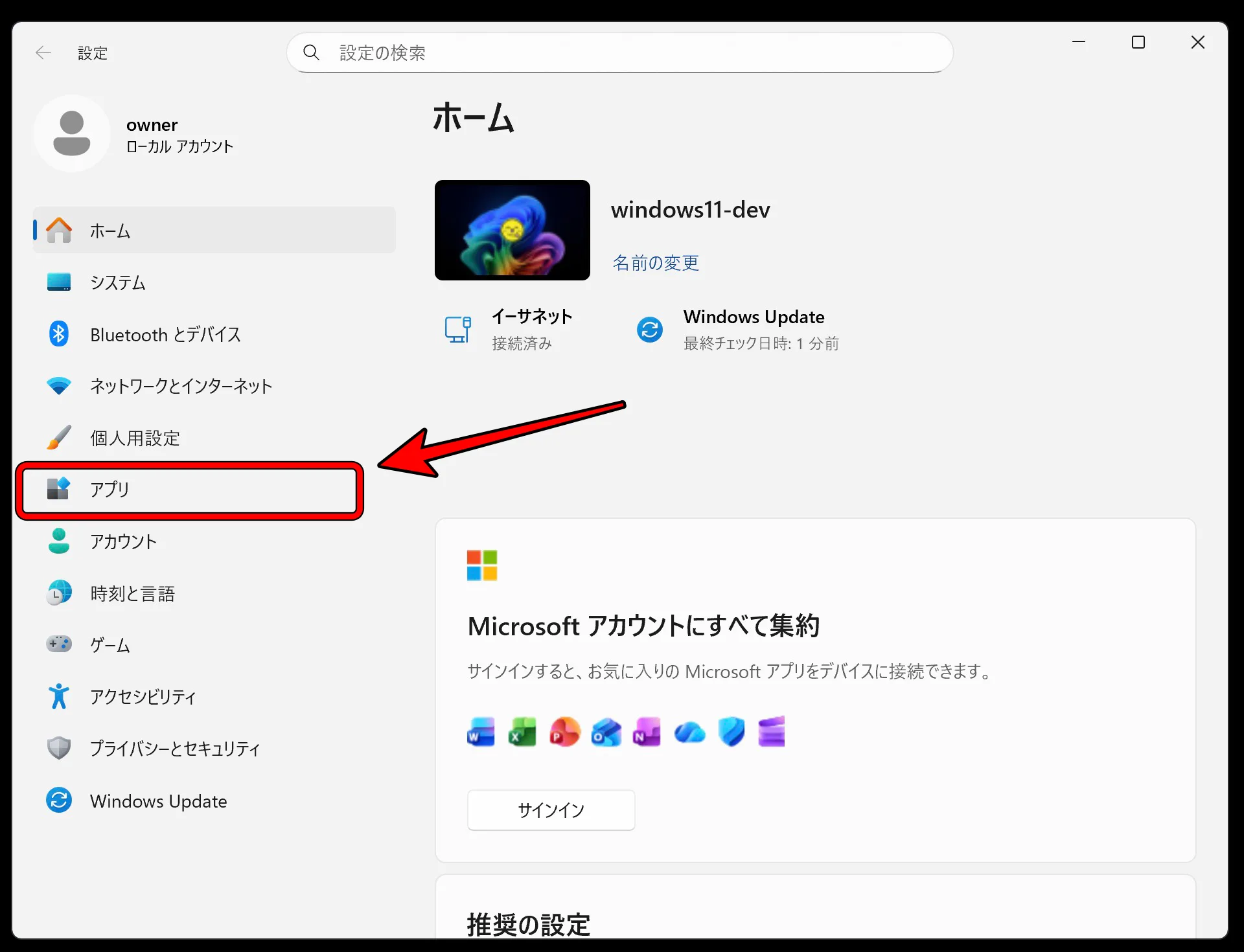
Task: Select the Excel icon
Action: (522, 732)
